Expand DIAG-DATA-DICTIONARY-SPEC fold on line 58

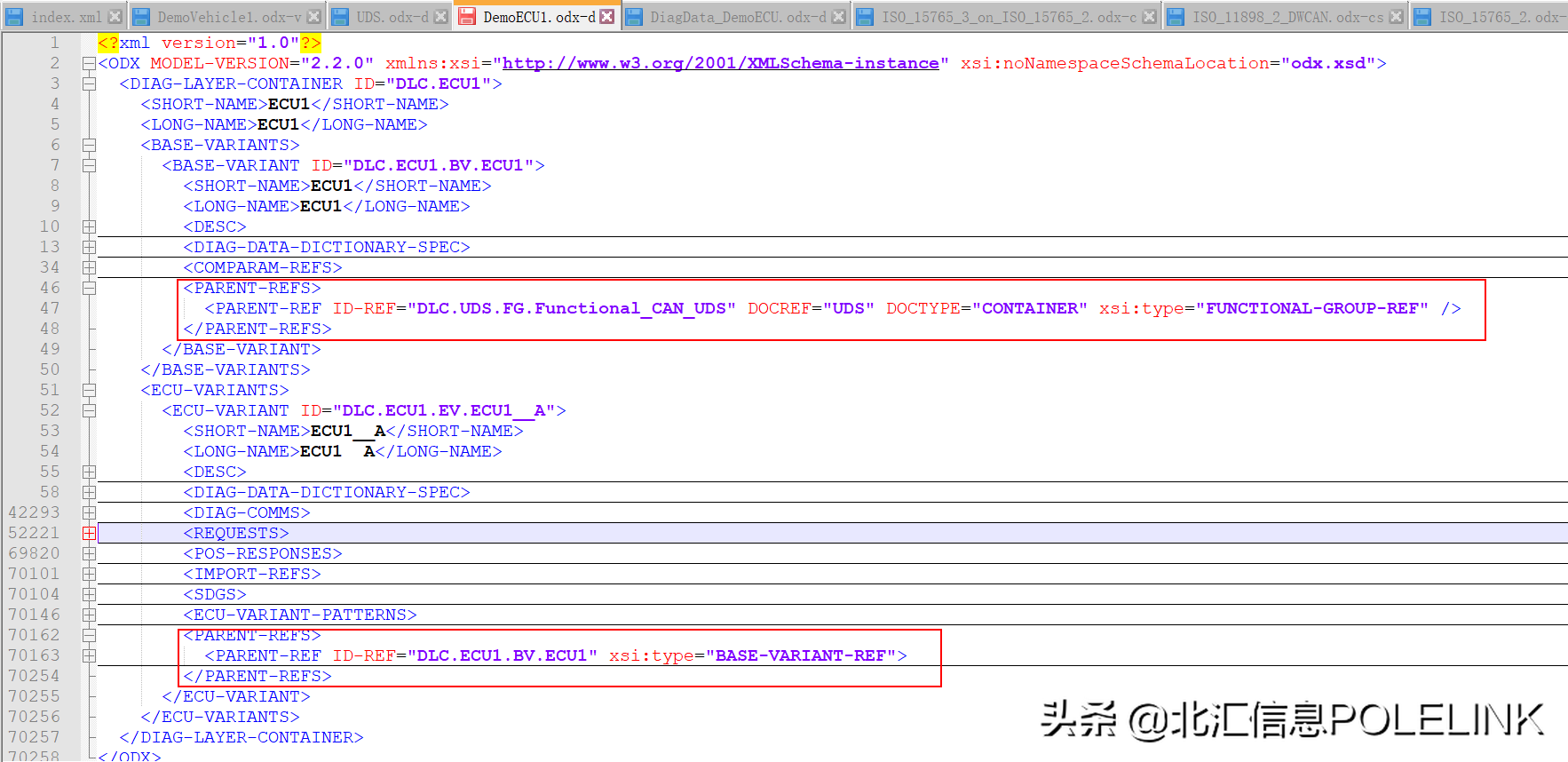89,492
